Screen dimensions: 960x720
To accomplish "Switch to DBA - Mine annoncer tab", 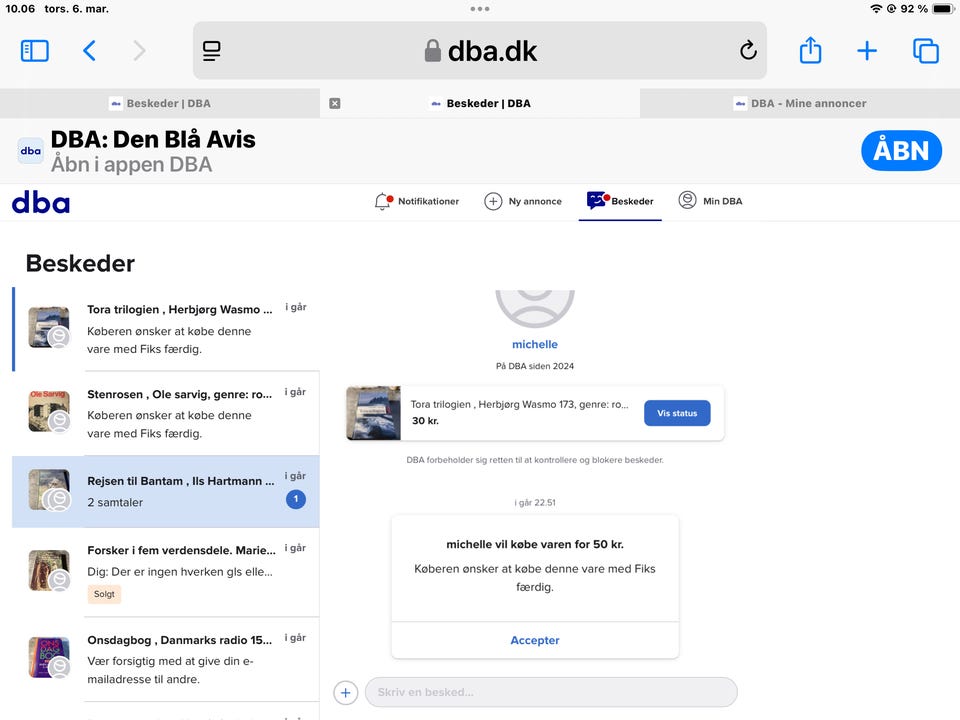I will 800,103.
